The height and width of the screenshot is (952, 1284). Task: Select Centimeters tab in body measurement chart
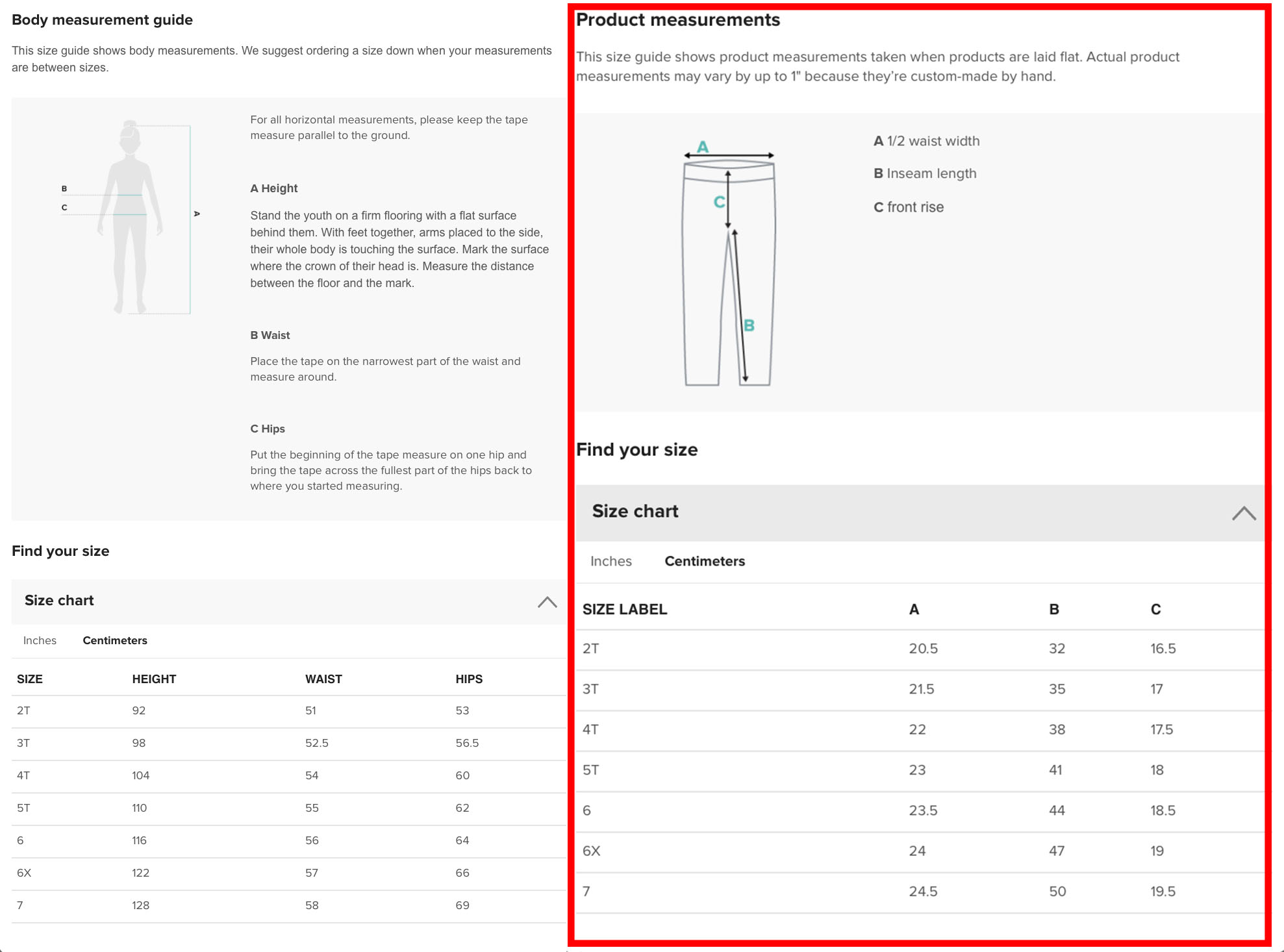(115, 641)
